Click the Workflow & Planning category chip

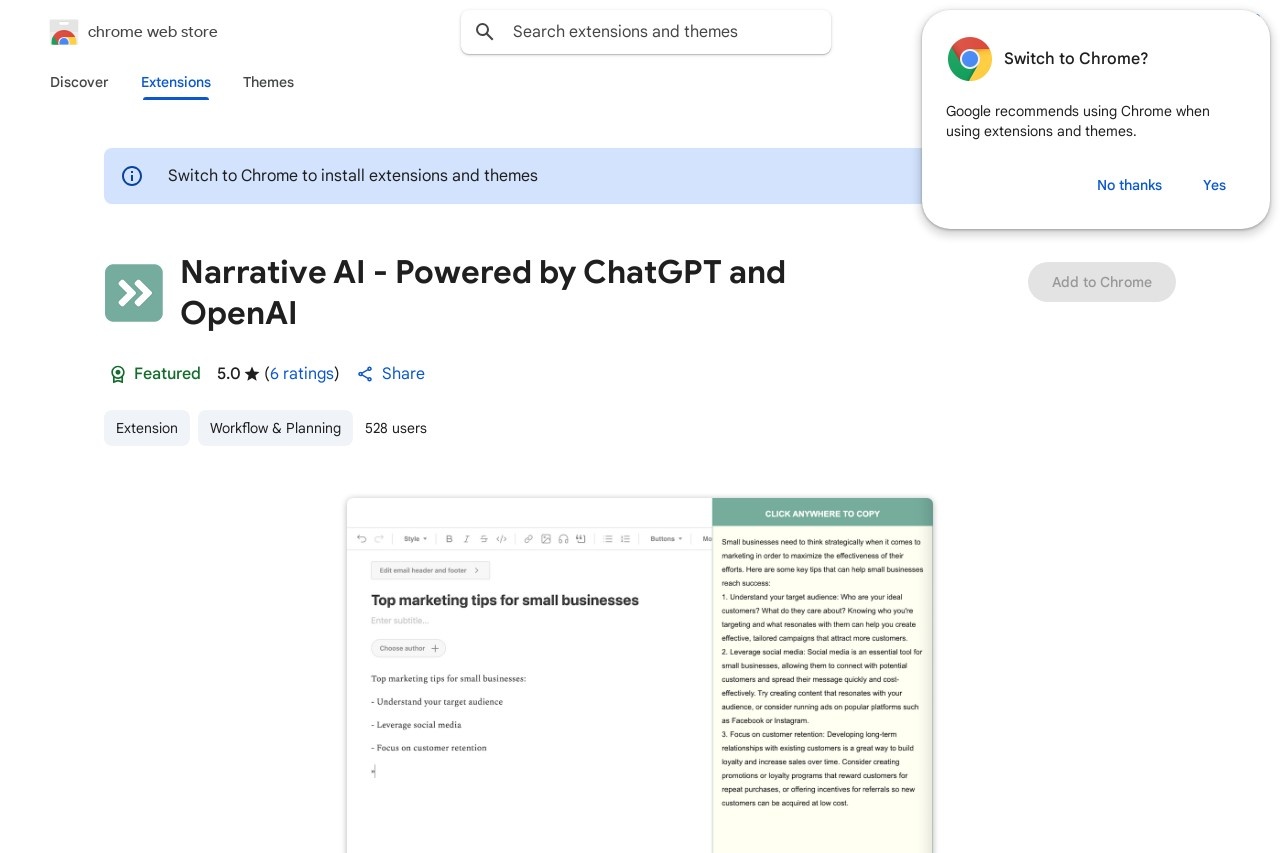click(x=275, y=428)
